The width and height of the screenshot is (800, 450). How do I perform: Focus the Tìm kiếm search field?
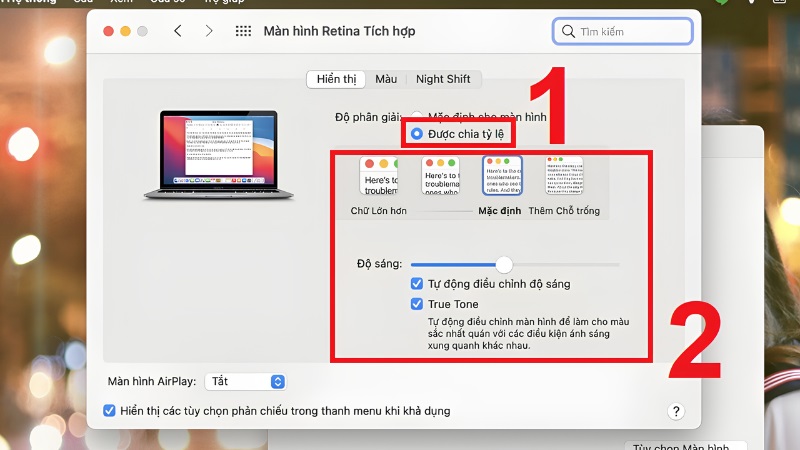(x=622, y=32)
